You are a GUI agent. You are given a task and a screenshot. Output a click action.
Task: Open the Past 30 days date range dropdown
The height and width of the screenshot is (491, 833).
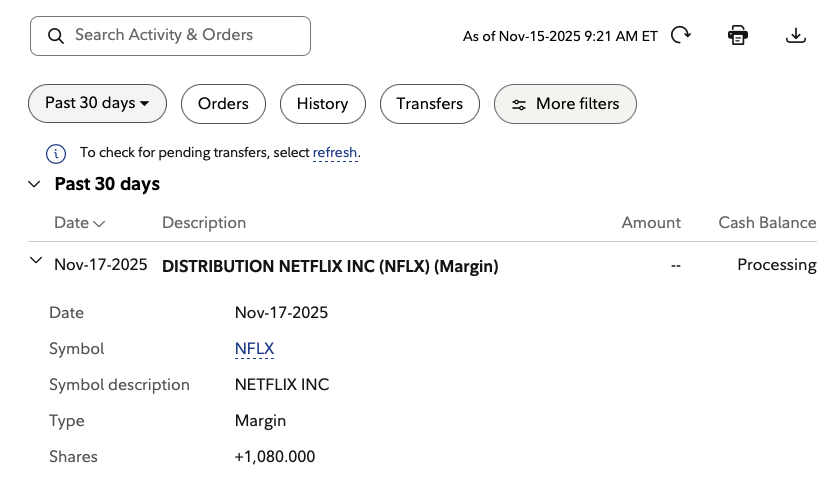coord(97,104)
